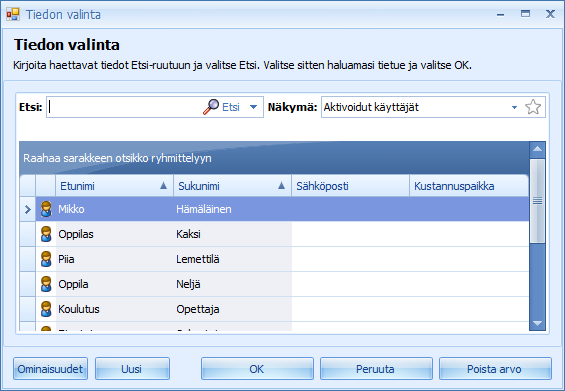
Task: Select the first name Oppilas
Action: [x=76, y=234]
